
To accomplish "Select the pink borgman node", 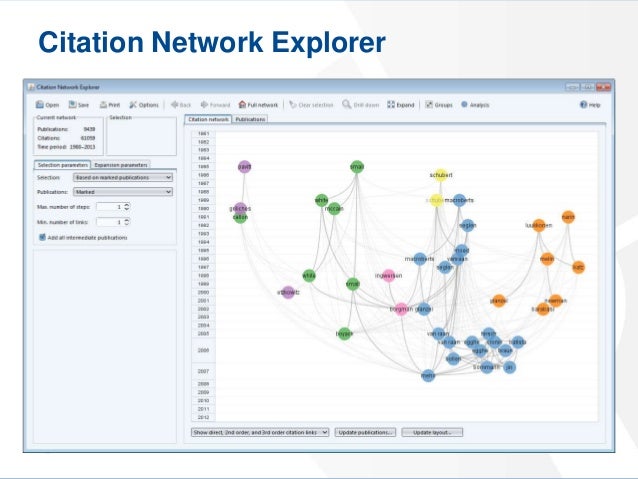I will coord(401,309).
